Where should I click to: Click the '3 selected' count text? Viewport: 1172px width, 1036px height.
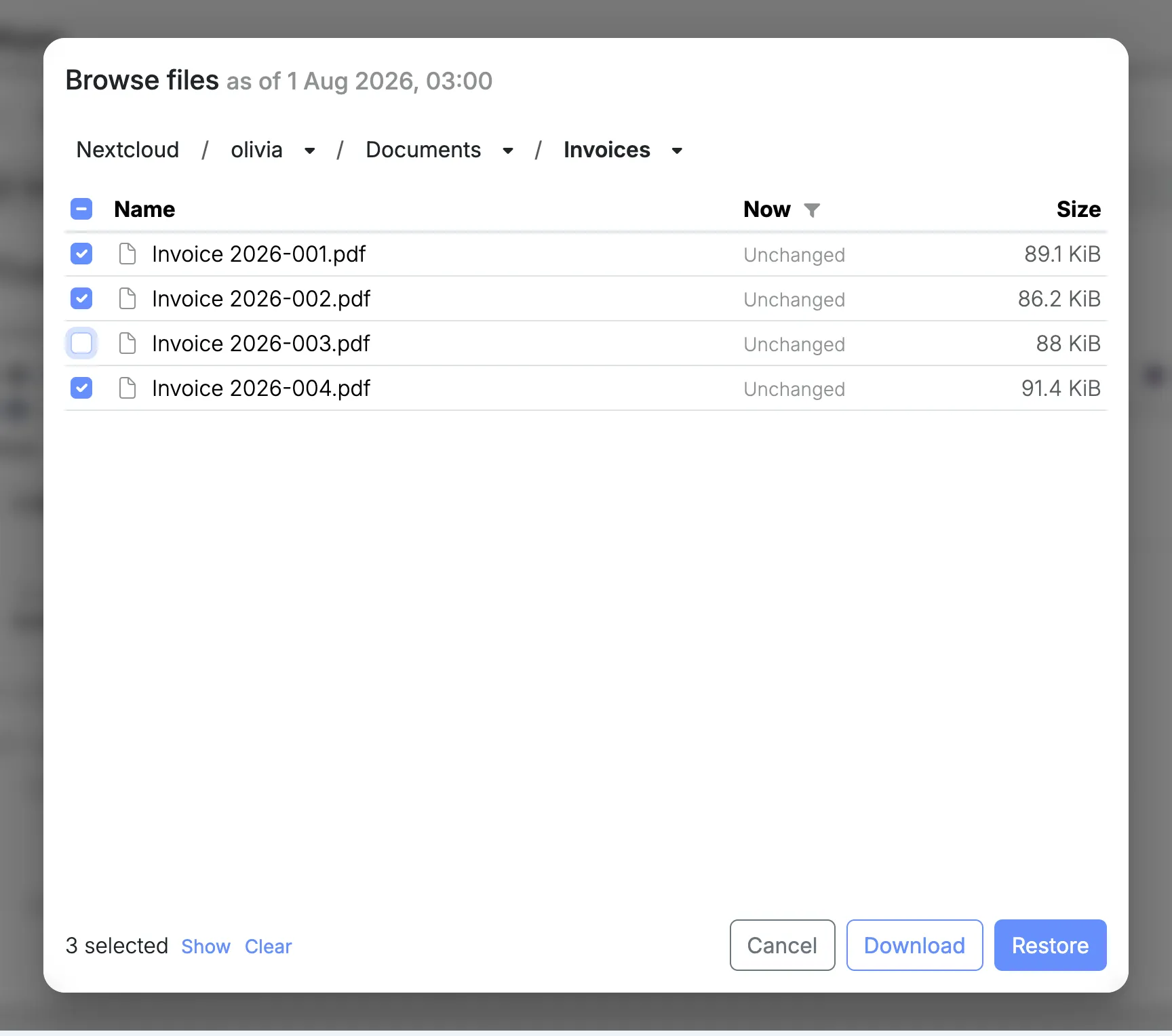tap(117, 945)
